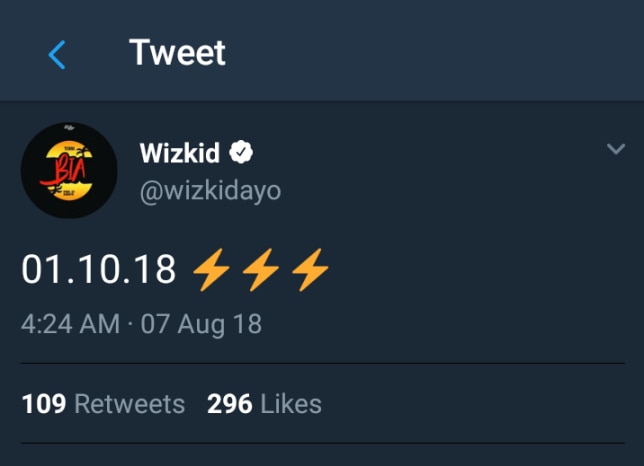The height and width of the screenshot is (466, 644).
Task: Tap the blue back arrow
Action: [57, 54]
